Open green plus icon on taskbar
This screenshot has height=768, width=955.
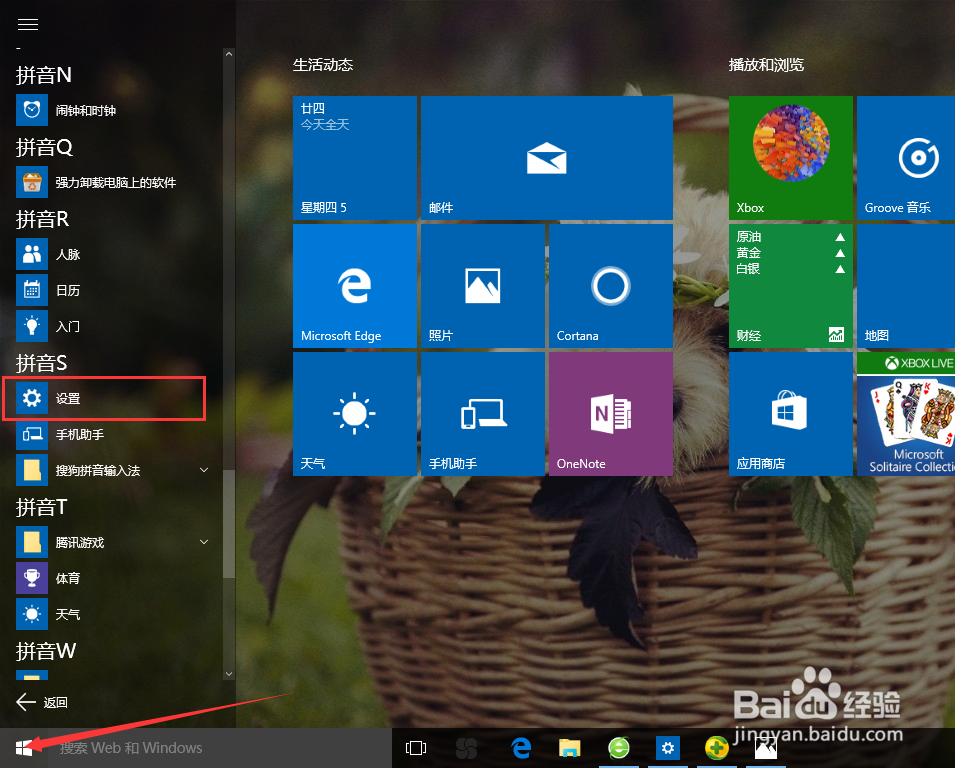tap(716, 748)
